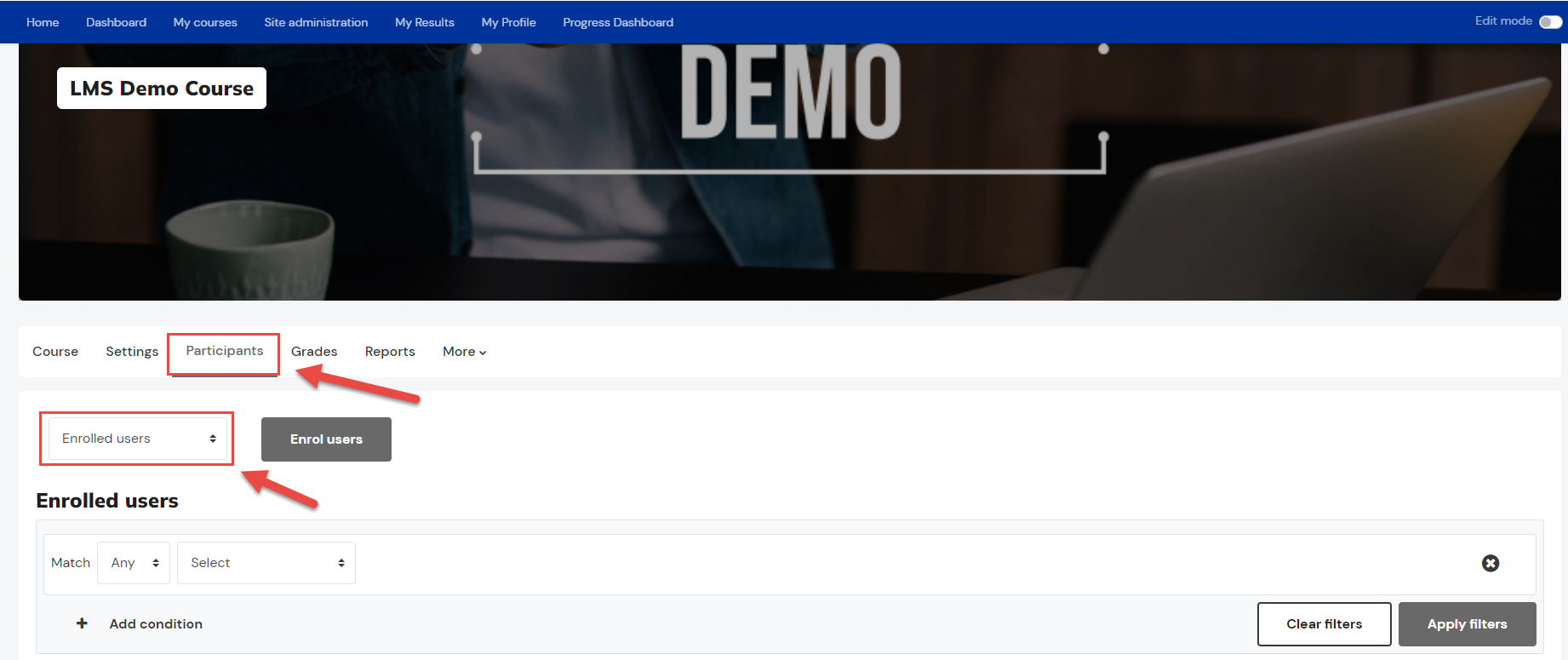Viewport: 1568px width, 660px height.
Task: Open the Match Any dropdown
Action: click(134, 563)
